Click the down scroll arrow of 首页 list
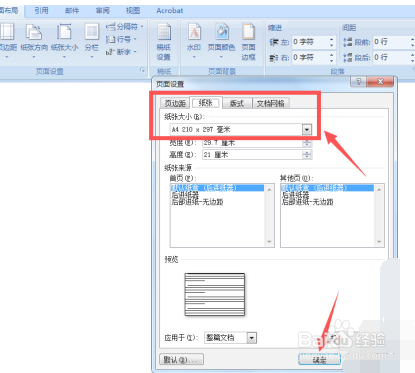 pyautogui.click(x=269, y=242)
